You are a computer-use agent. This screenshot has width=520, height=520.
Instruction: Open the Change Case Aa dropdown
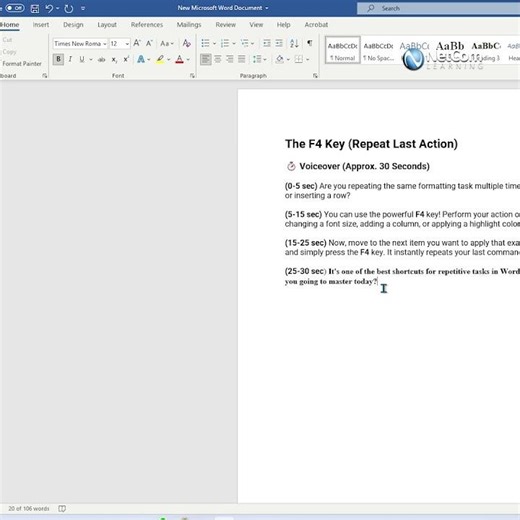(166, 43)
